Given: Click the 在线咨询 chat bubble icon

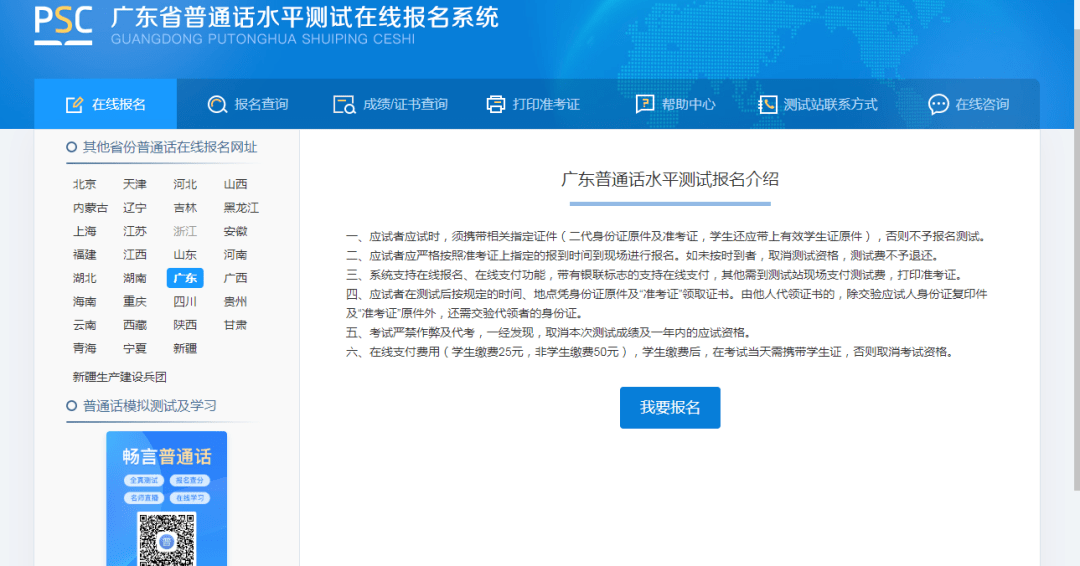Looking at the screenshot, I should [x=938, y=105].
